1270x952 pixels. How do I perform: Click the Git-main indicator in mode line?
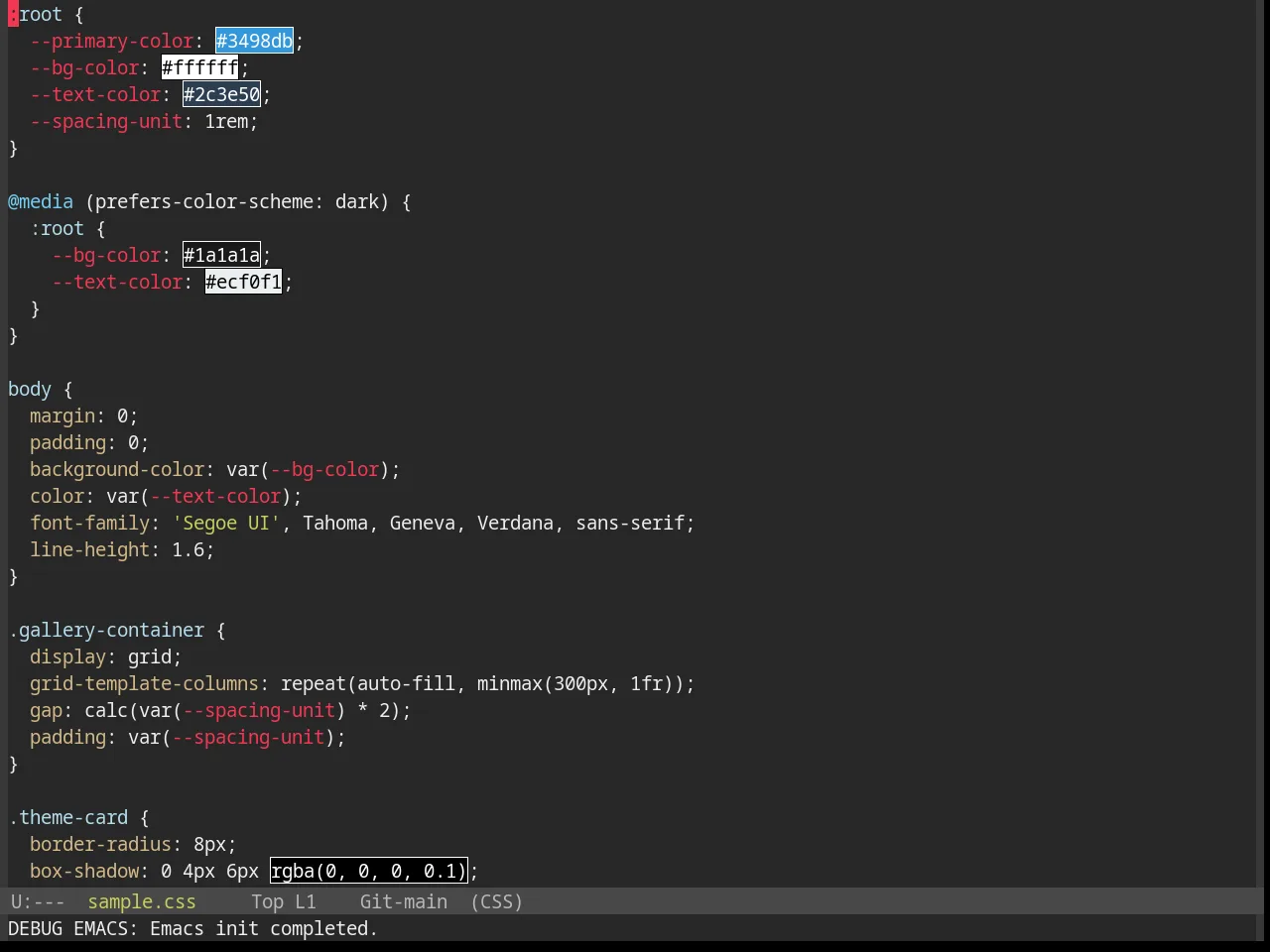click(404, 901)
